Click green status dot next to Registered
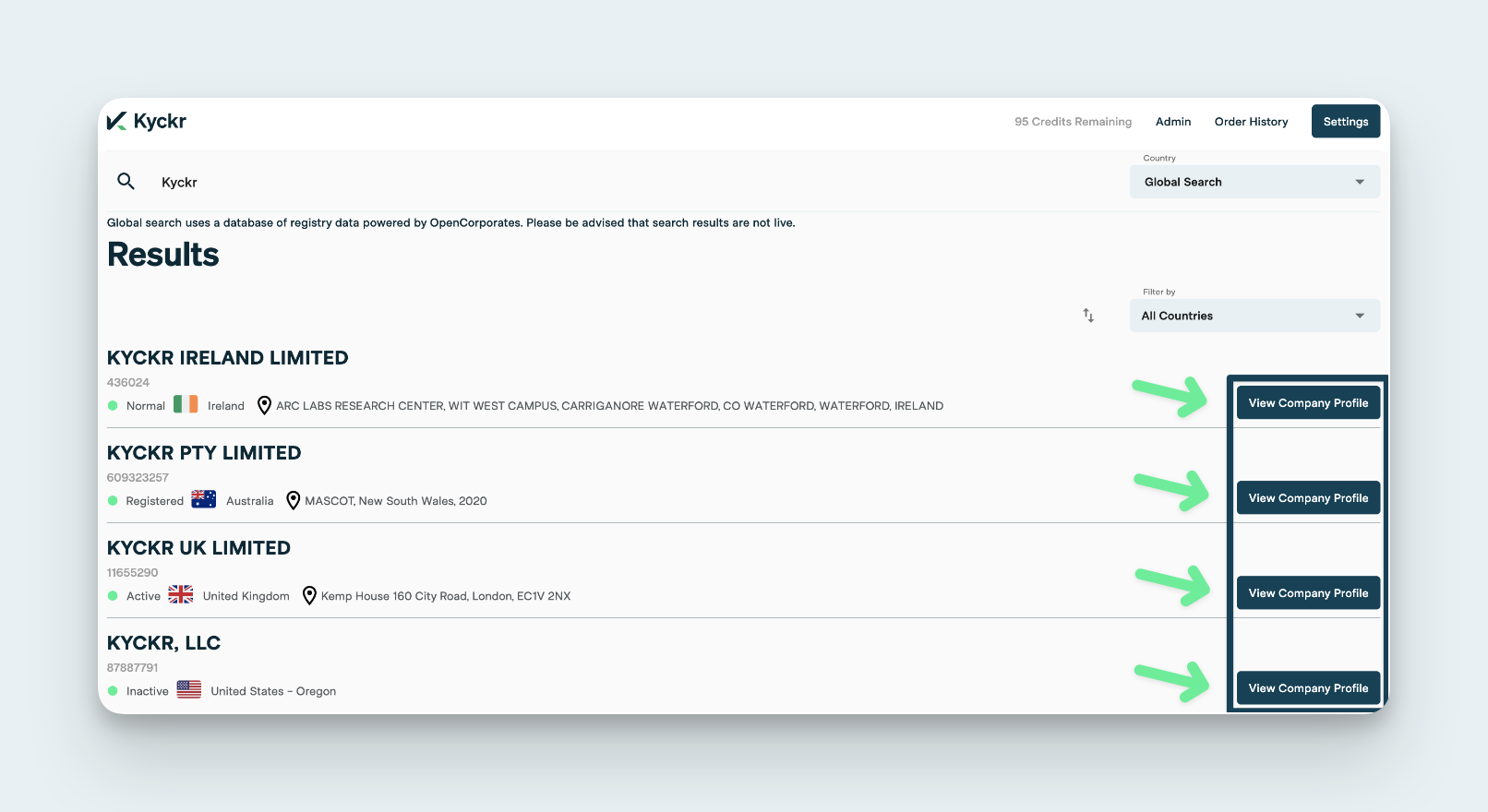 113,500
